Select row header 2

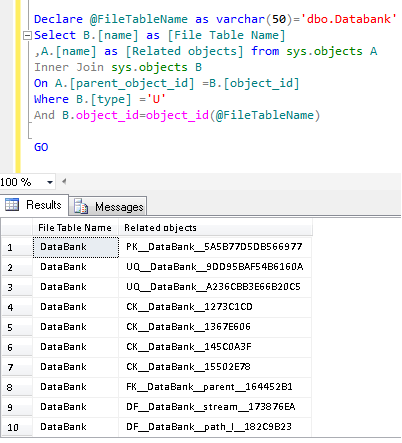pyautogui.click(x=17, y=267)
